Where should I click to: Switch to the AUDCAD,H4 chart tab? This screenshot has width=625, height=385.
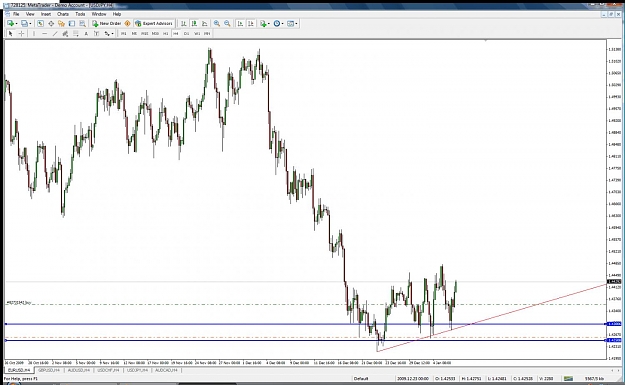pos(167,370)
